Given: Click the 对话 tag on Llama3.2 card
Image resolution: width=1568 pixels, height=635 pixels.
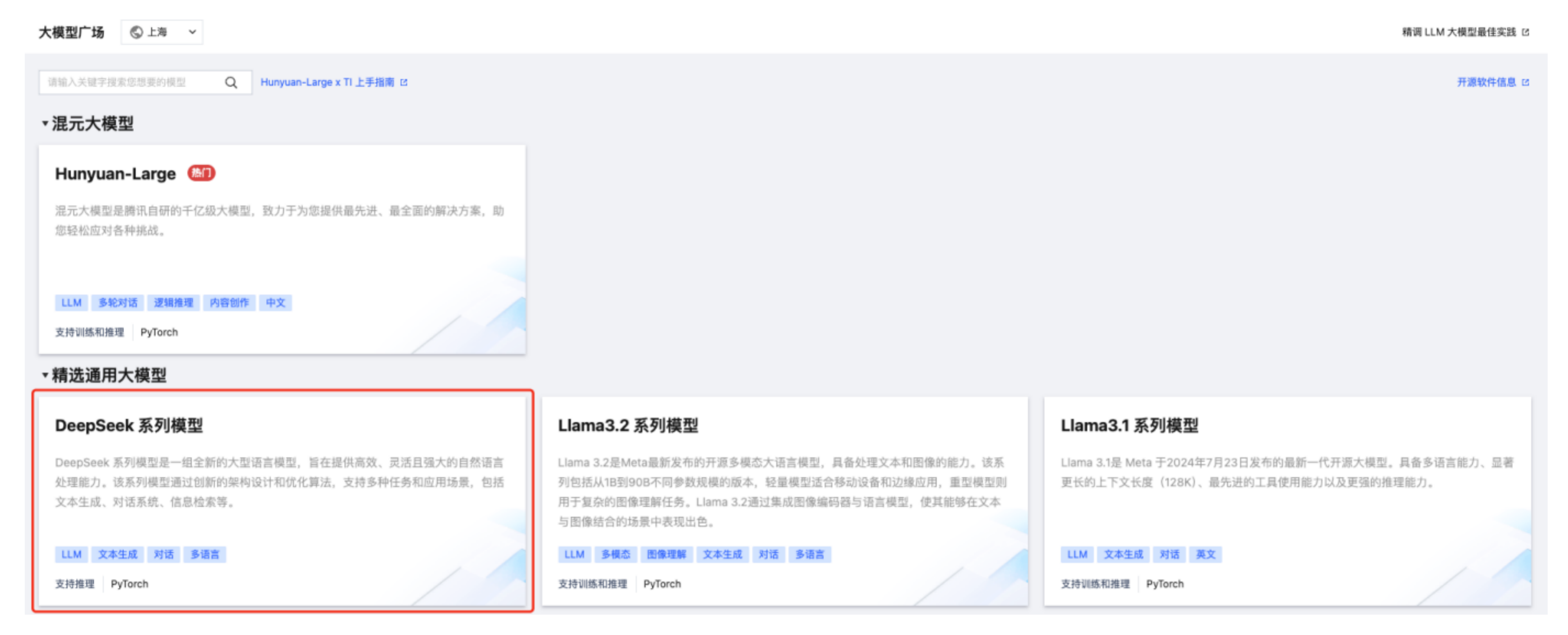Looking at the screenshot, I should (x=769, y=554).
